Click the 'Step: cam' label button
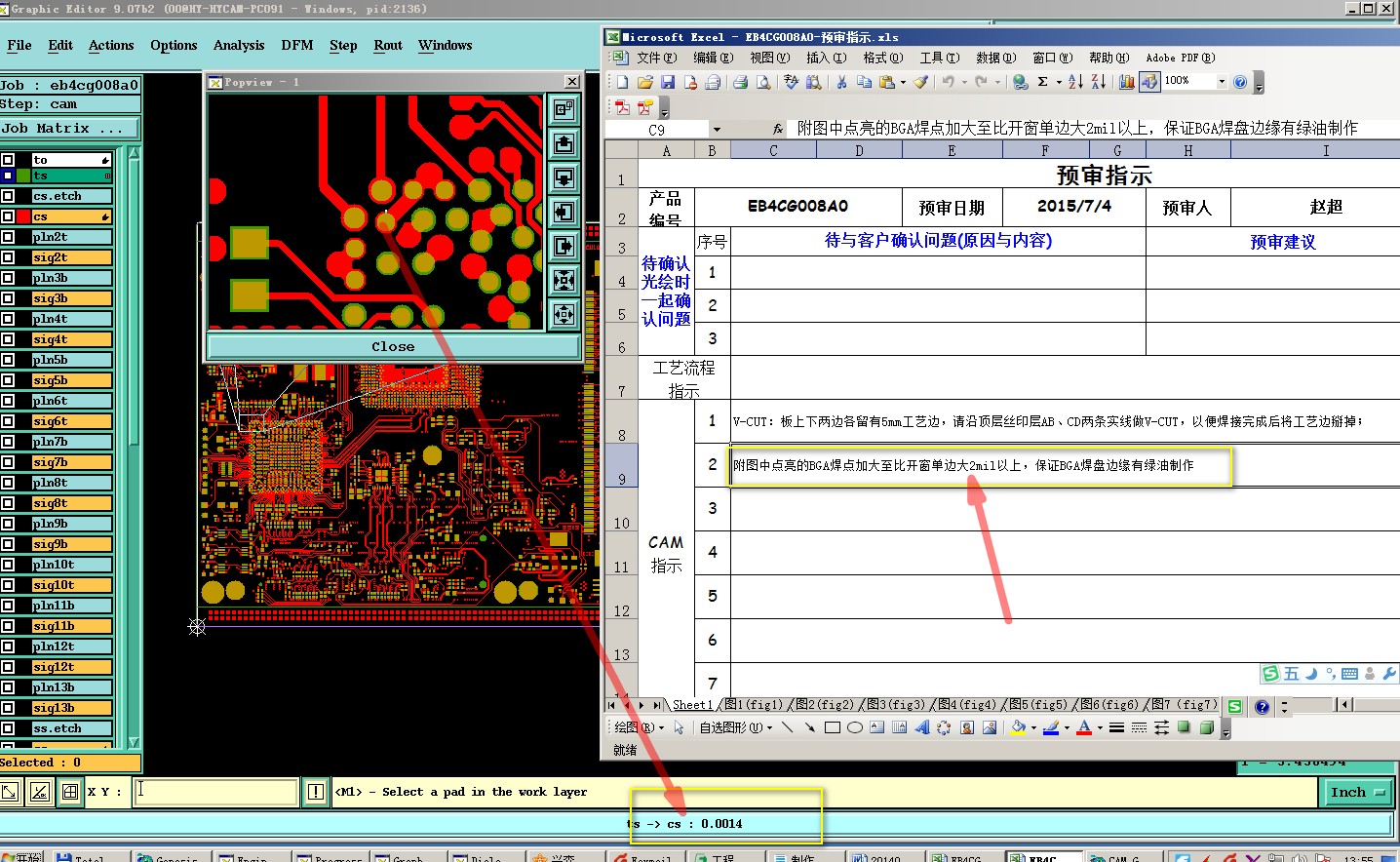This screenshot has width=1400, height=862. coord(70,103)
